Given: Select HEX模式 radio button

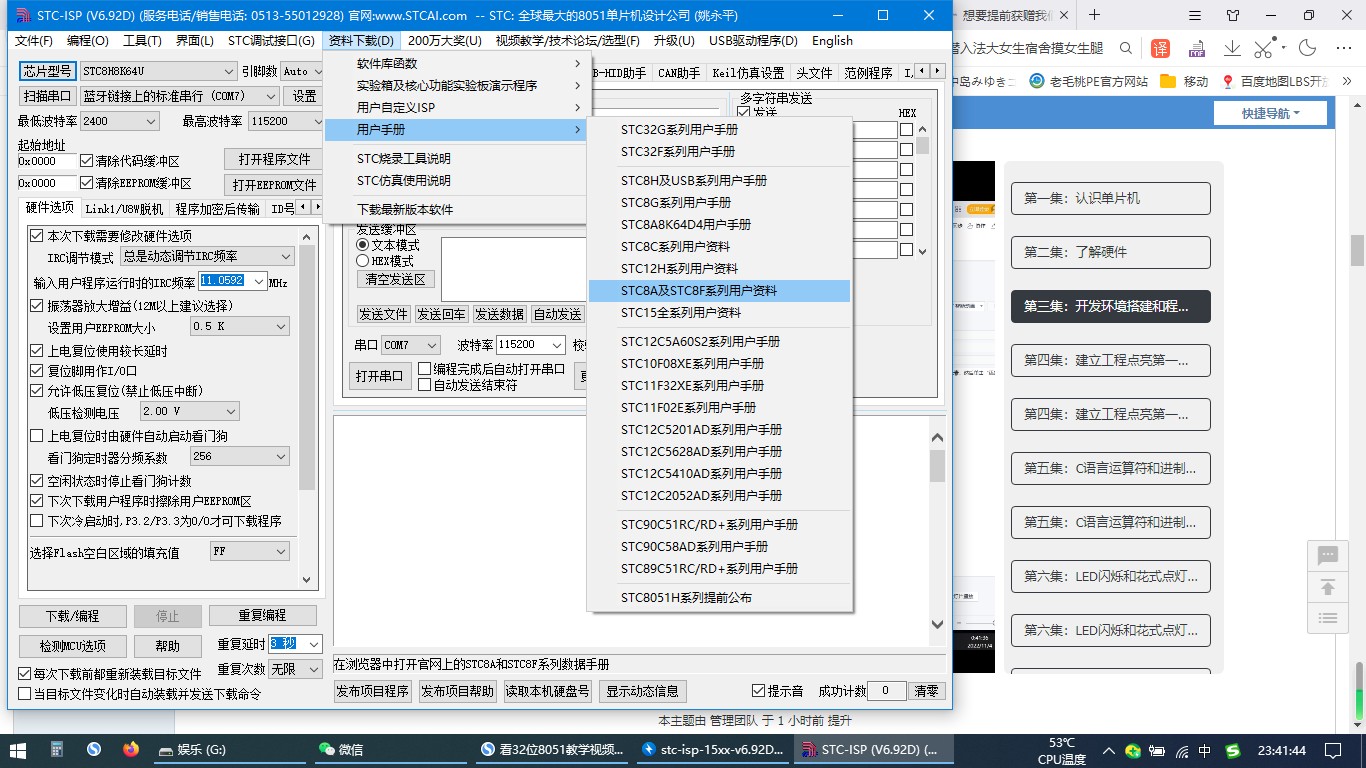Looking at the screenshot, I should [x=363, y=261].
